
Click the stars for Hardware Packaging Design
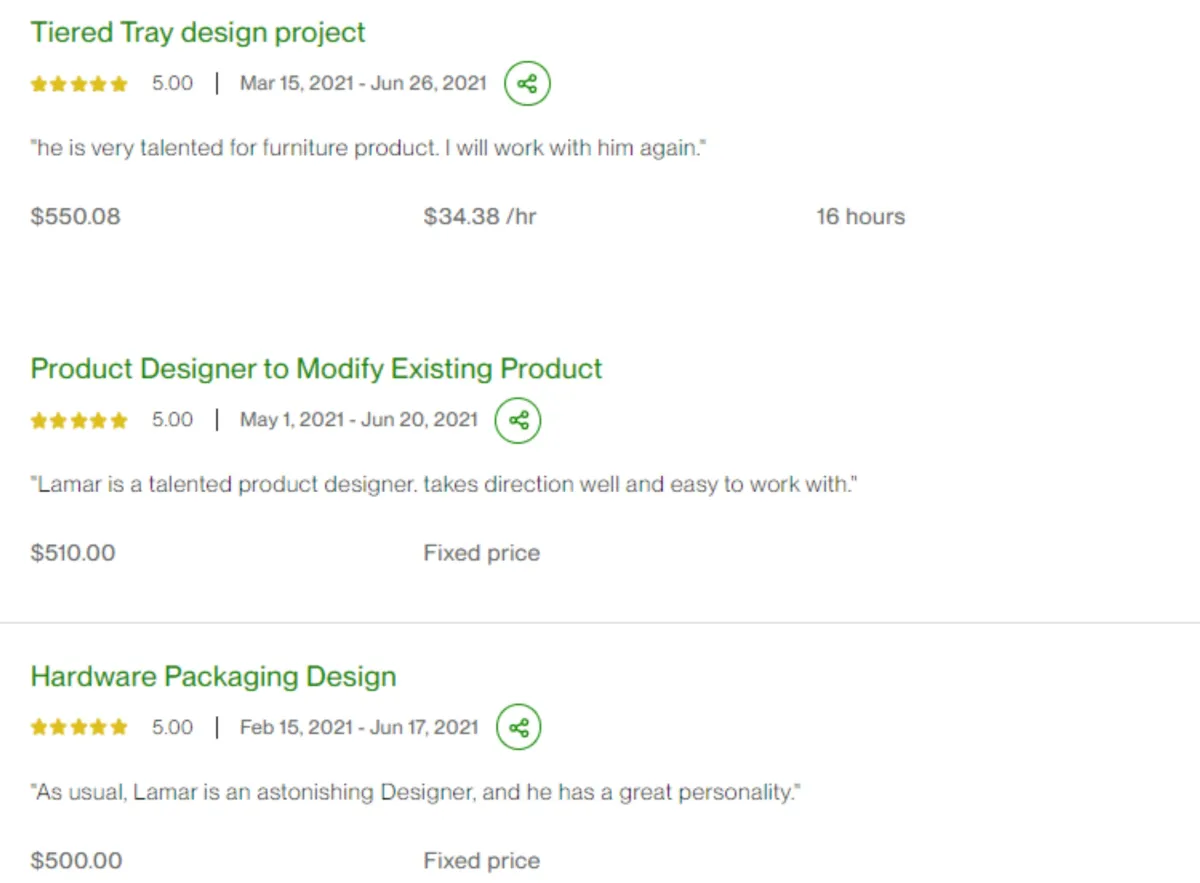[79, 727]
